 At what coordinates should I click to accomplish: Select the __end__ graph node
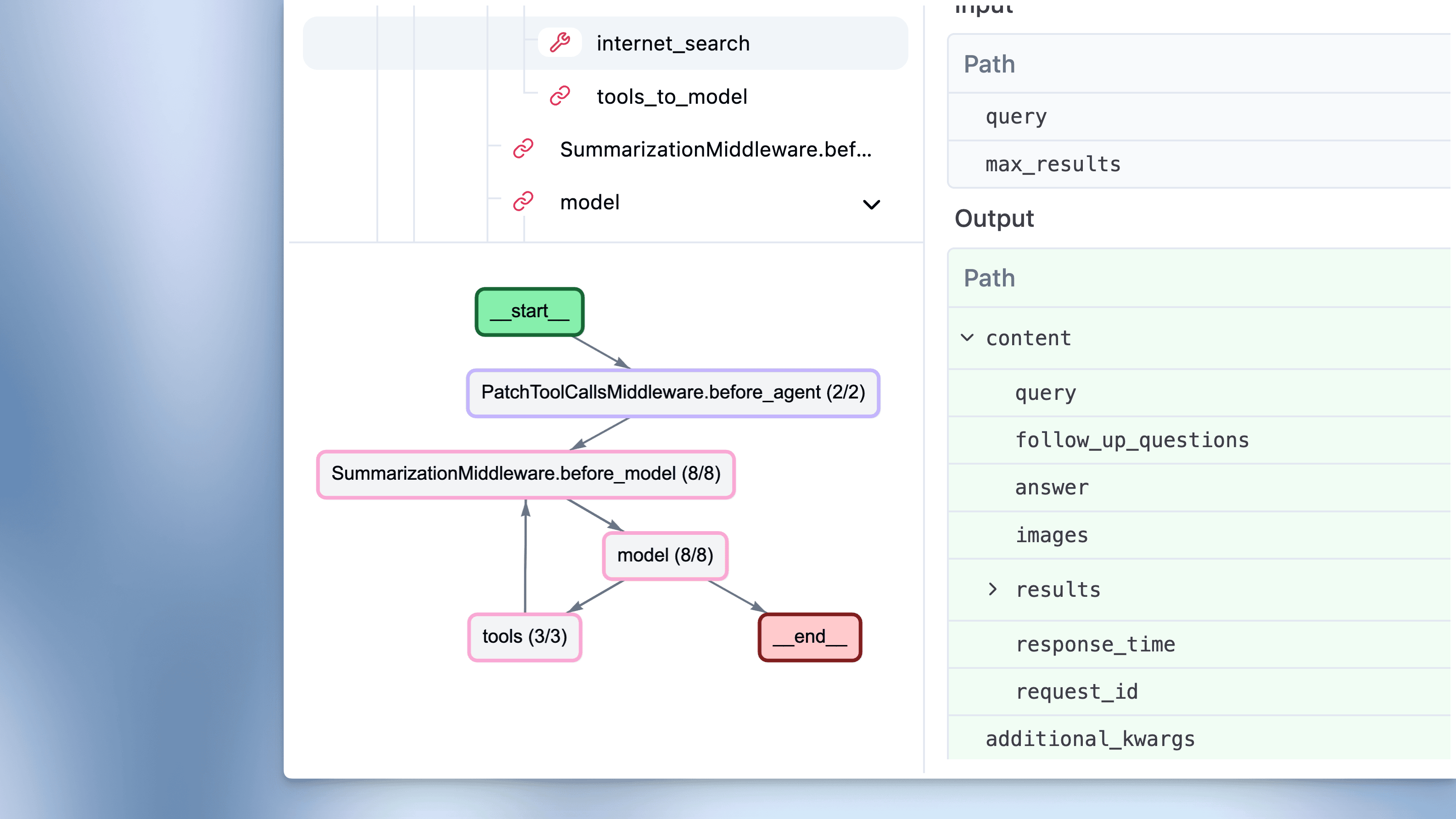(809, 636)
